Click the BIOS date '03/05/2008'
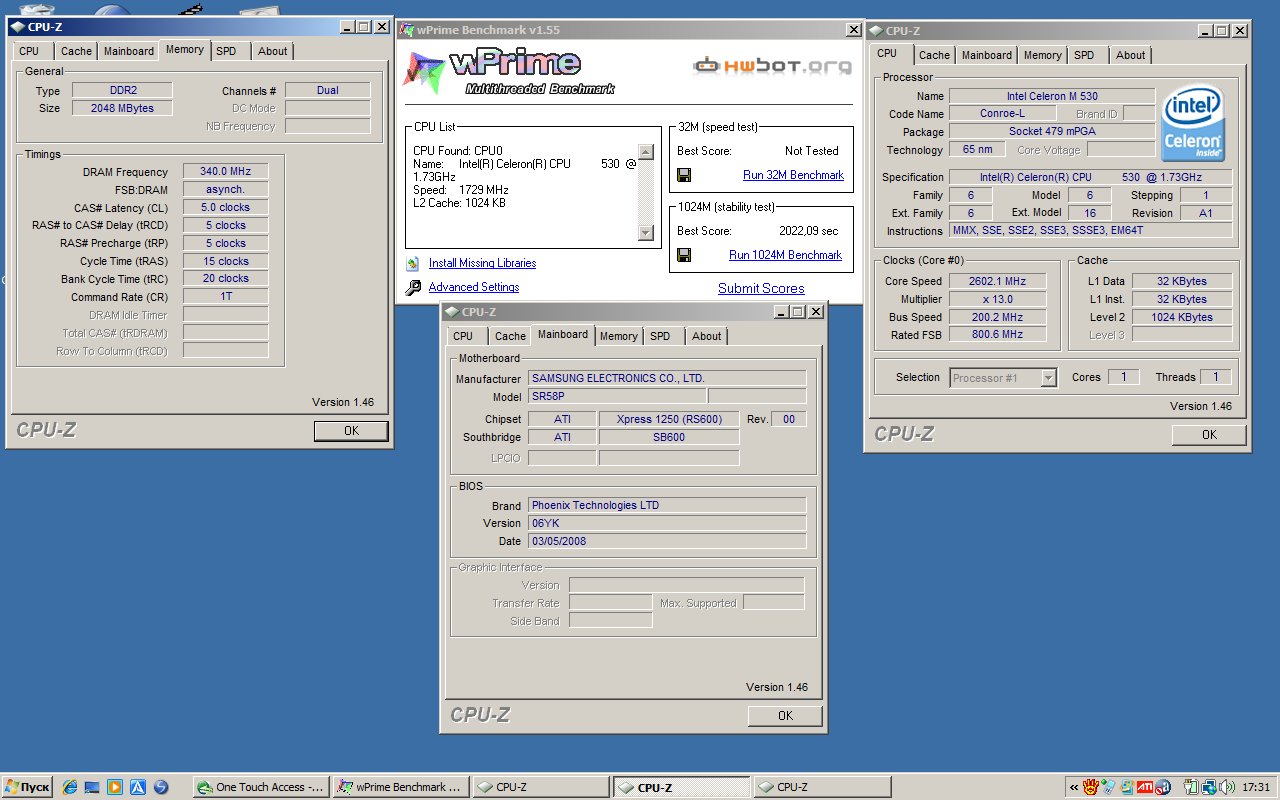Viewport: 1280px width, 800px height. (x=667, y=541)
